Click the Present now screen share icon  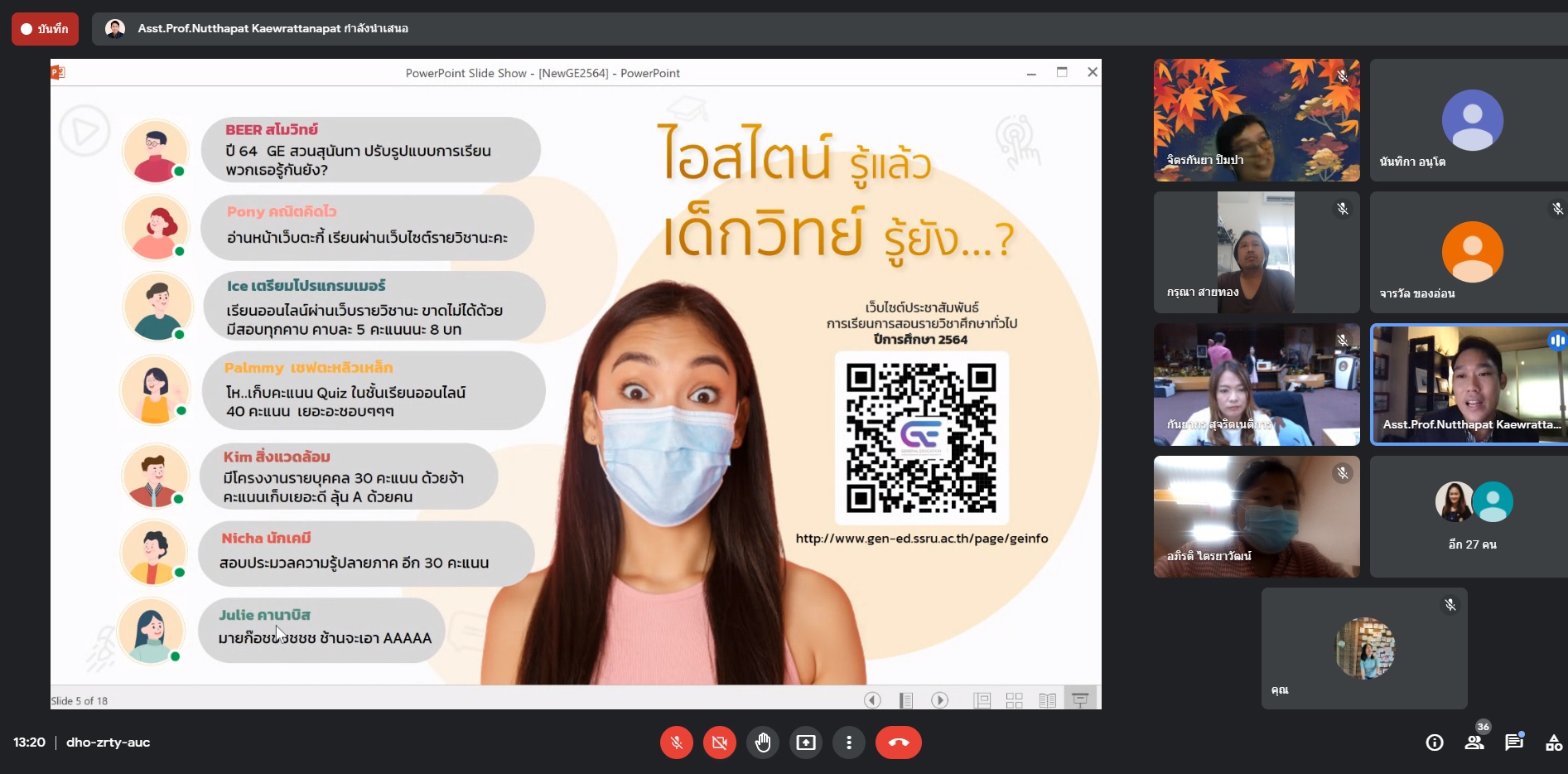coord(805,743)
